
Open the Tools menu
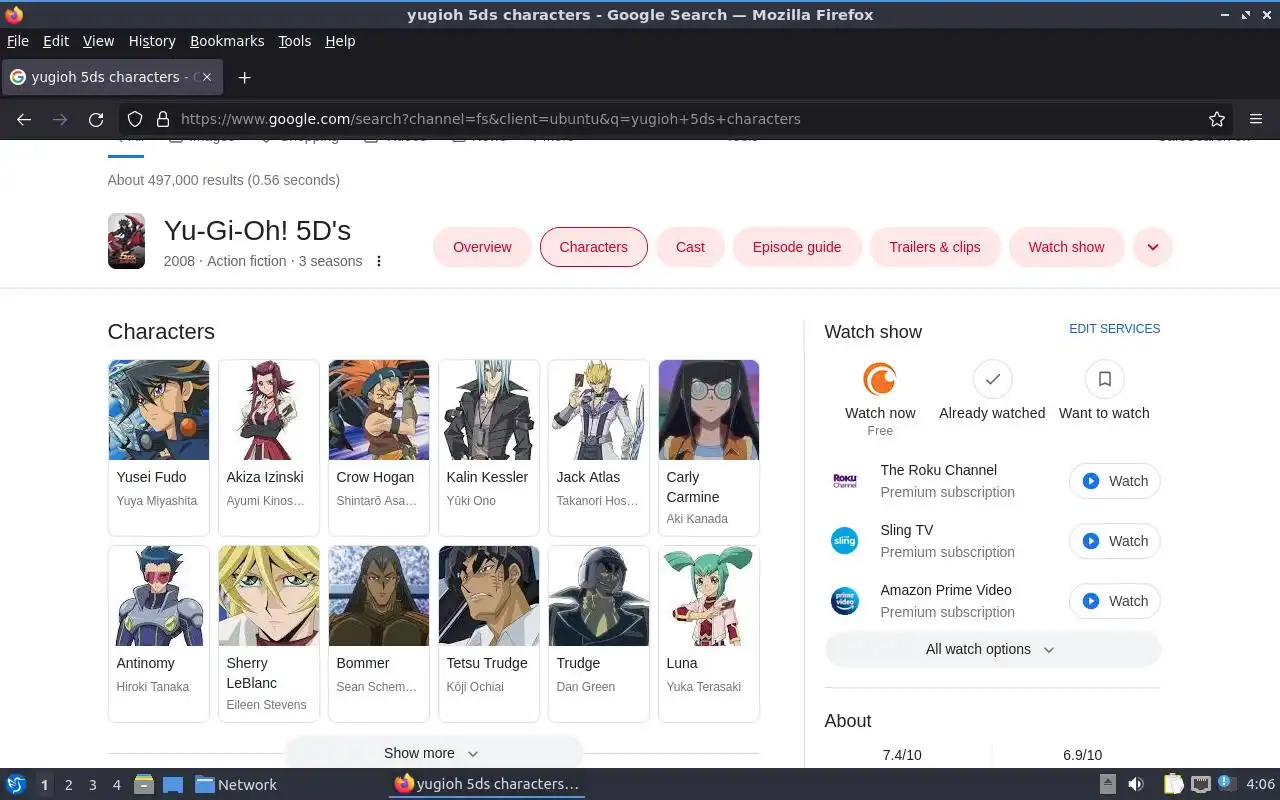point(295,41)
